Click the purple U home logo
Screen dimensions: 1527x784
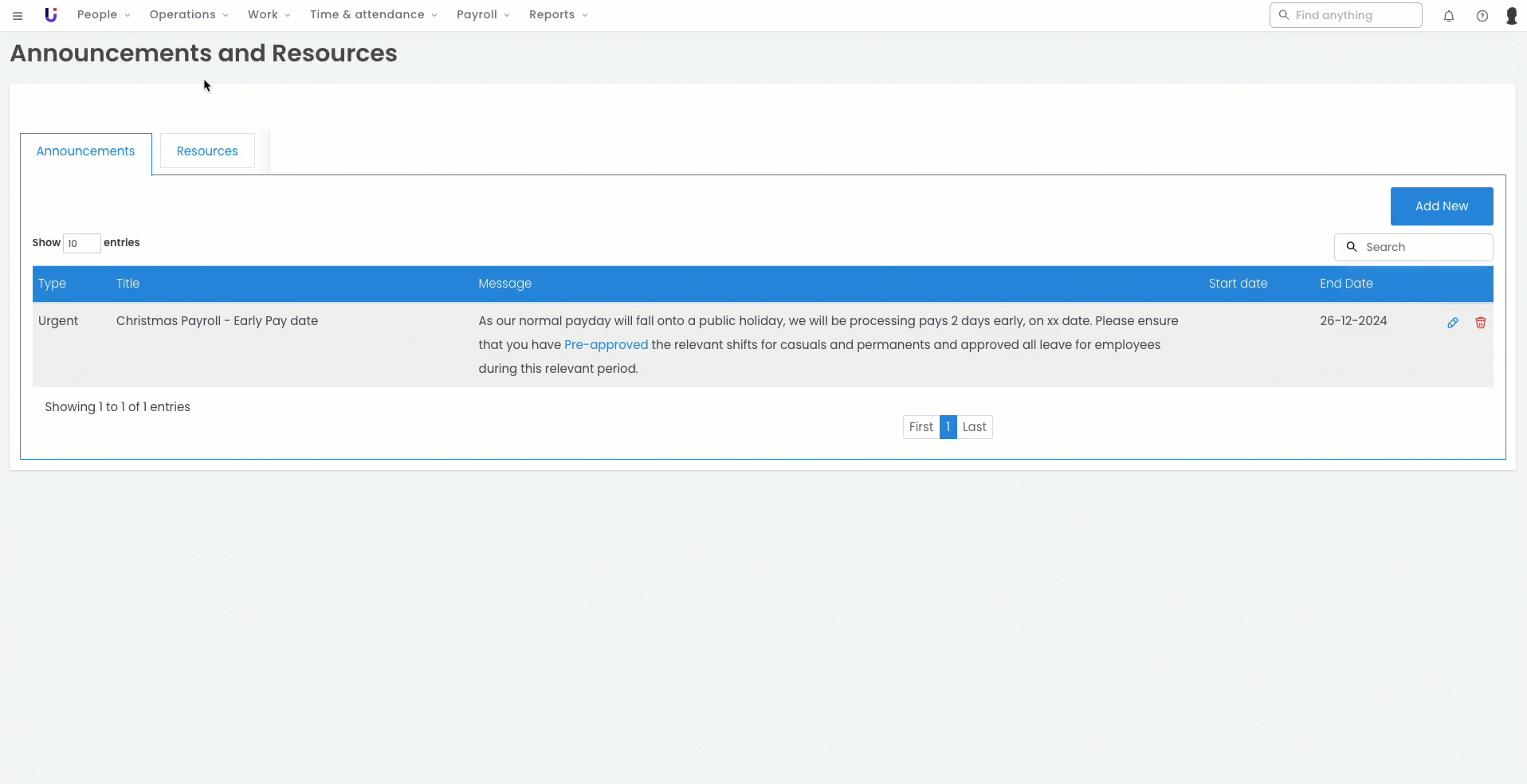click(51, 15)
